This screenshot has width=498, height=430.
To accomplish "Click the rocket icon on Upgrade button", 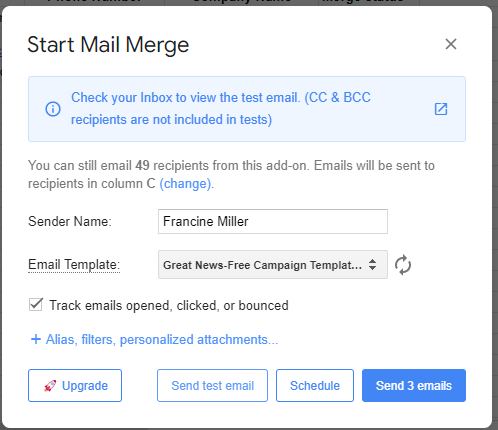I will 50,386.
